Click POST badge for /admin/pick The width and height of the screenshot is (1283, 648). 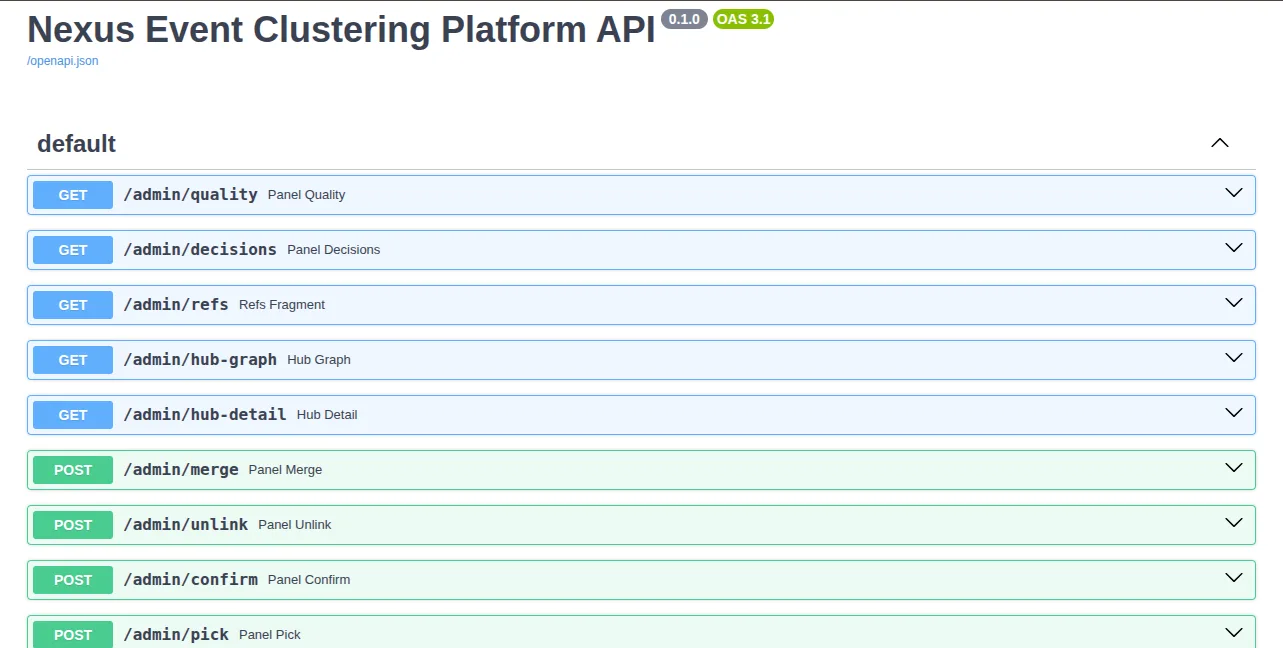pyautogui.click(x=73, y=634)
